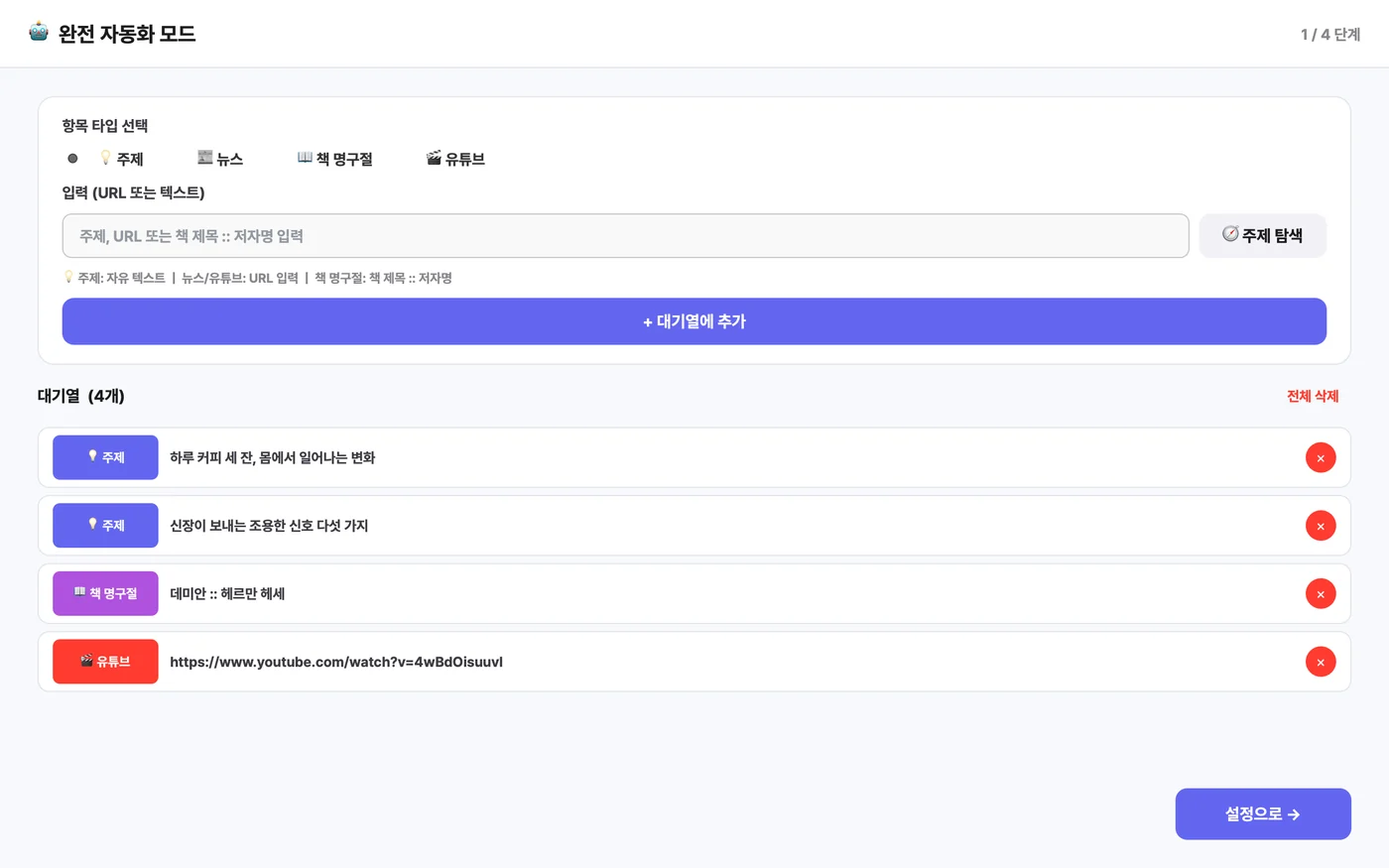This screenshot has height=868, width=1389.
Task: Click the 입력 (URL 또는 텍스트) label
Action: 133,192
